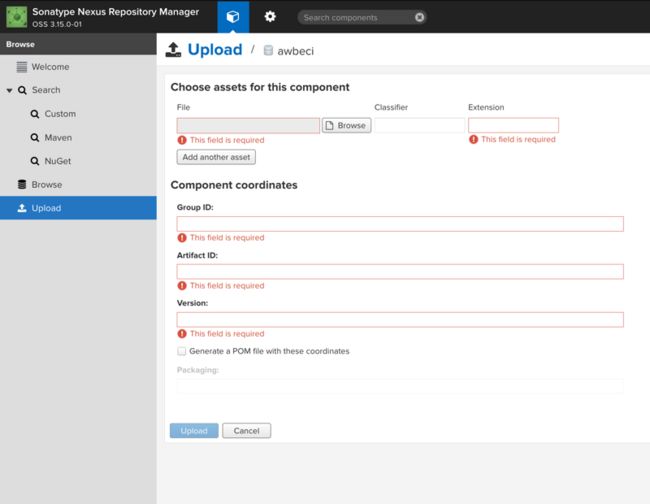Focus the Group ID field
The height and width of the screenshot is (504, 650).
click(x=400, y=224)
